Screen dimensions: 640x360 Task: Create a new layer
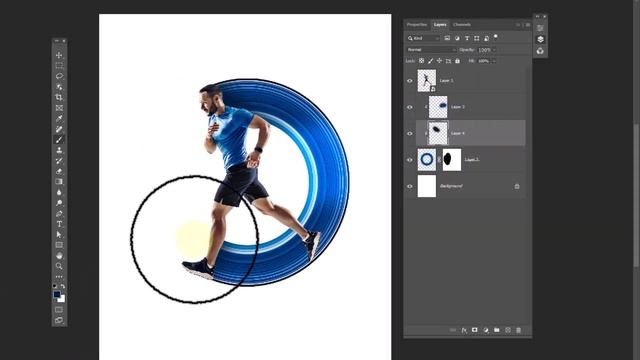point(508,330)
